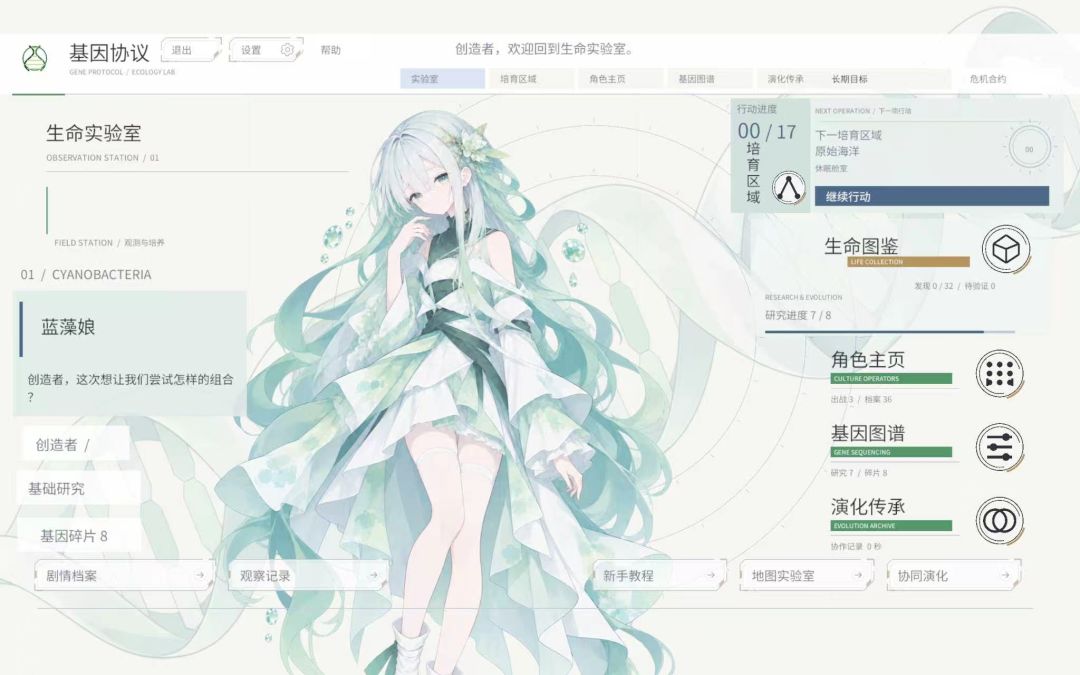Click the 基础研究 label box
This screenshot has height=675, width=1080.
79,488
